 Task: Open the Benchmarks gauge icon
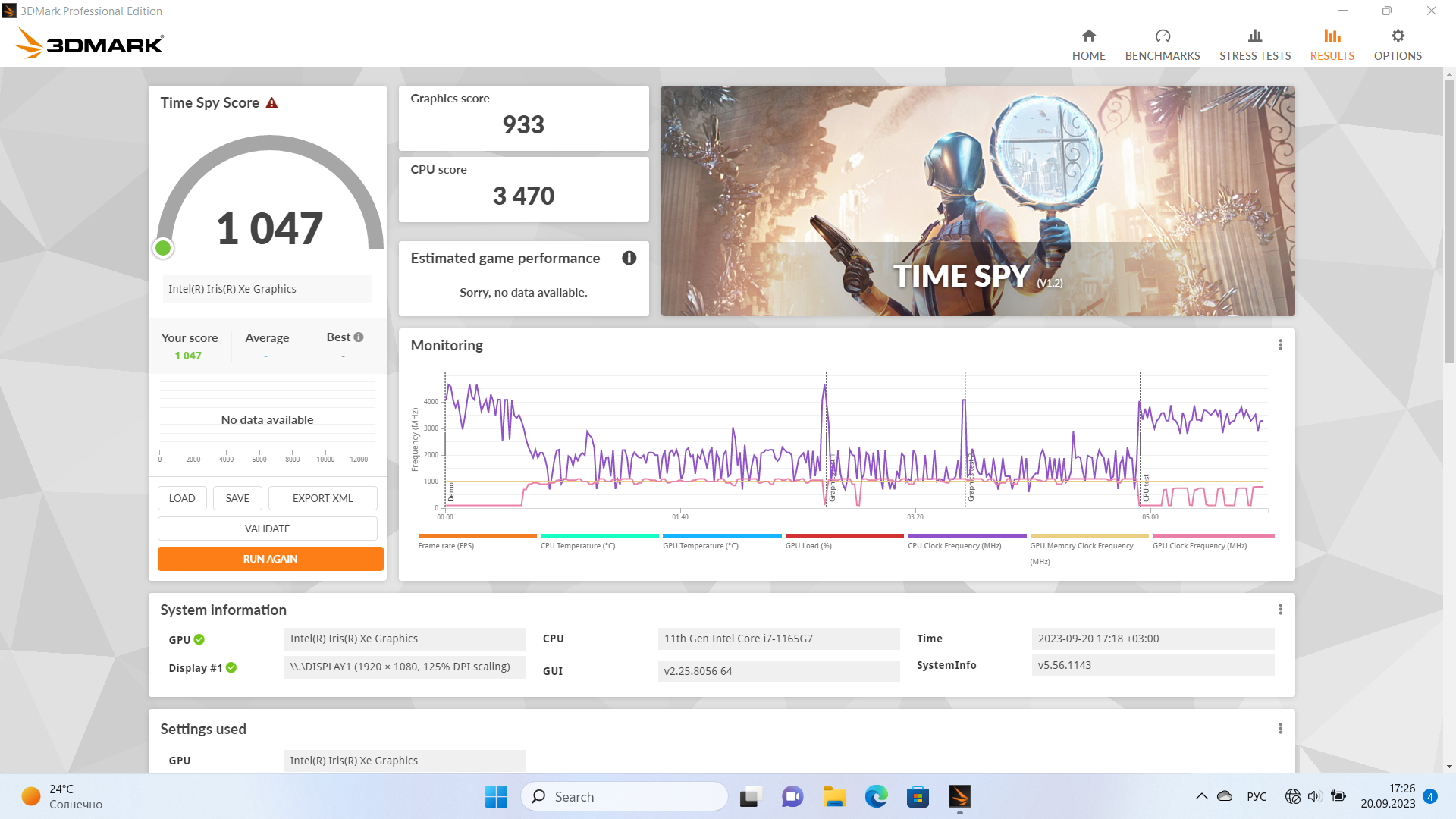[x=1162, y=36]
